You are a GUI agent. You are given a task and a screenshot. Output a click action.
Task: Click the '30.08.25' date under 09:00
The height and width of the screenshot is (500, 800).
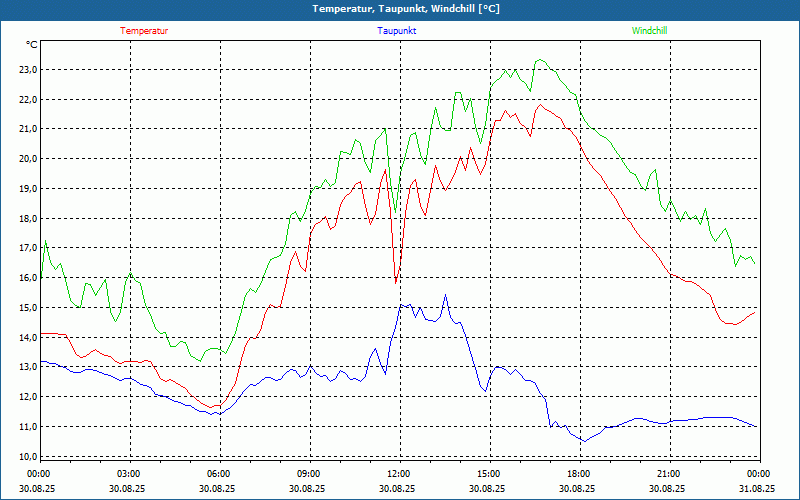[x=307, y=488]
